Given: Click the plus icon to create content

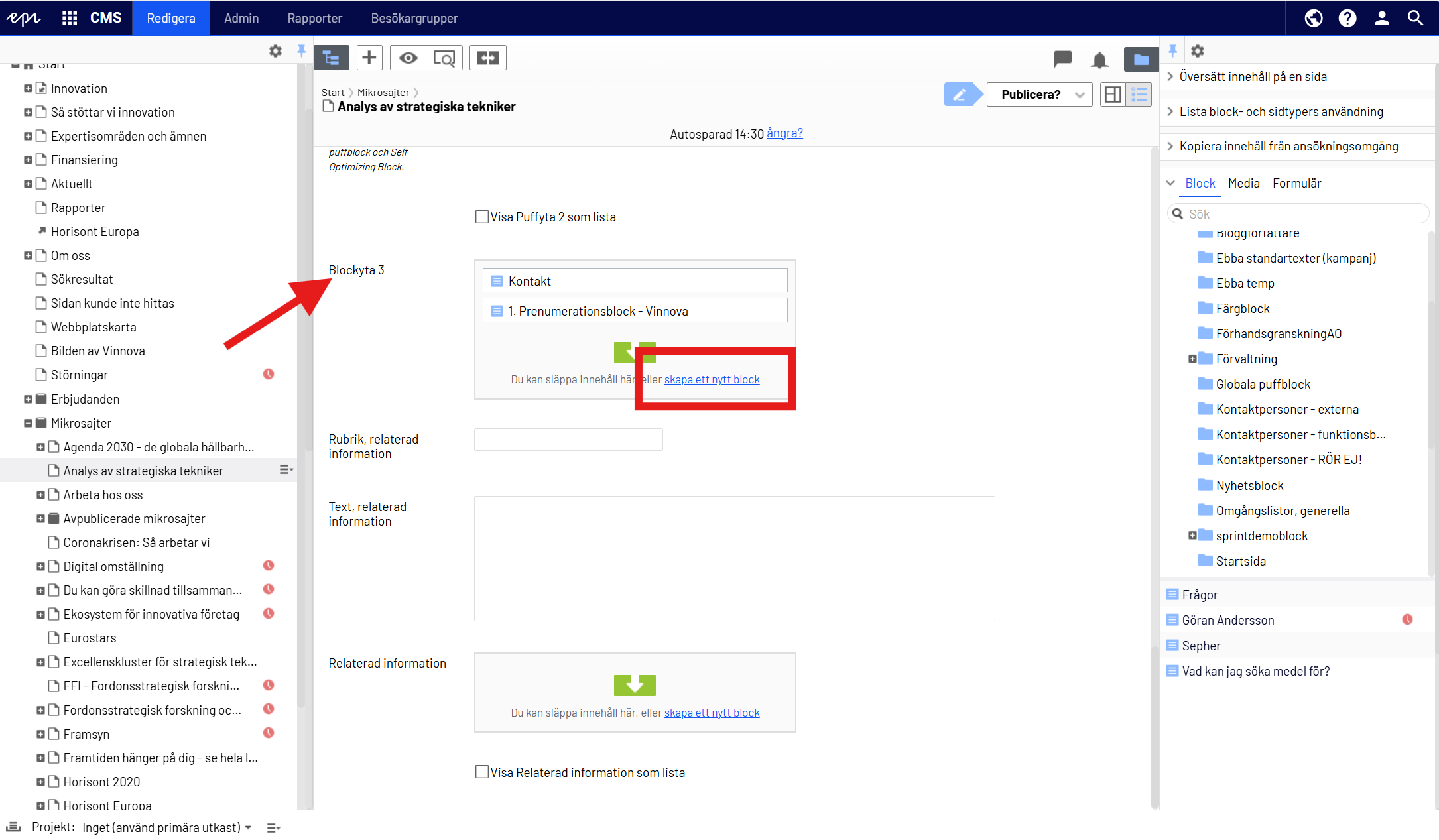Looking at the screenshot, I should click(369, 58).
